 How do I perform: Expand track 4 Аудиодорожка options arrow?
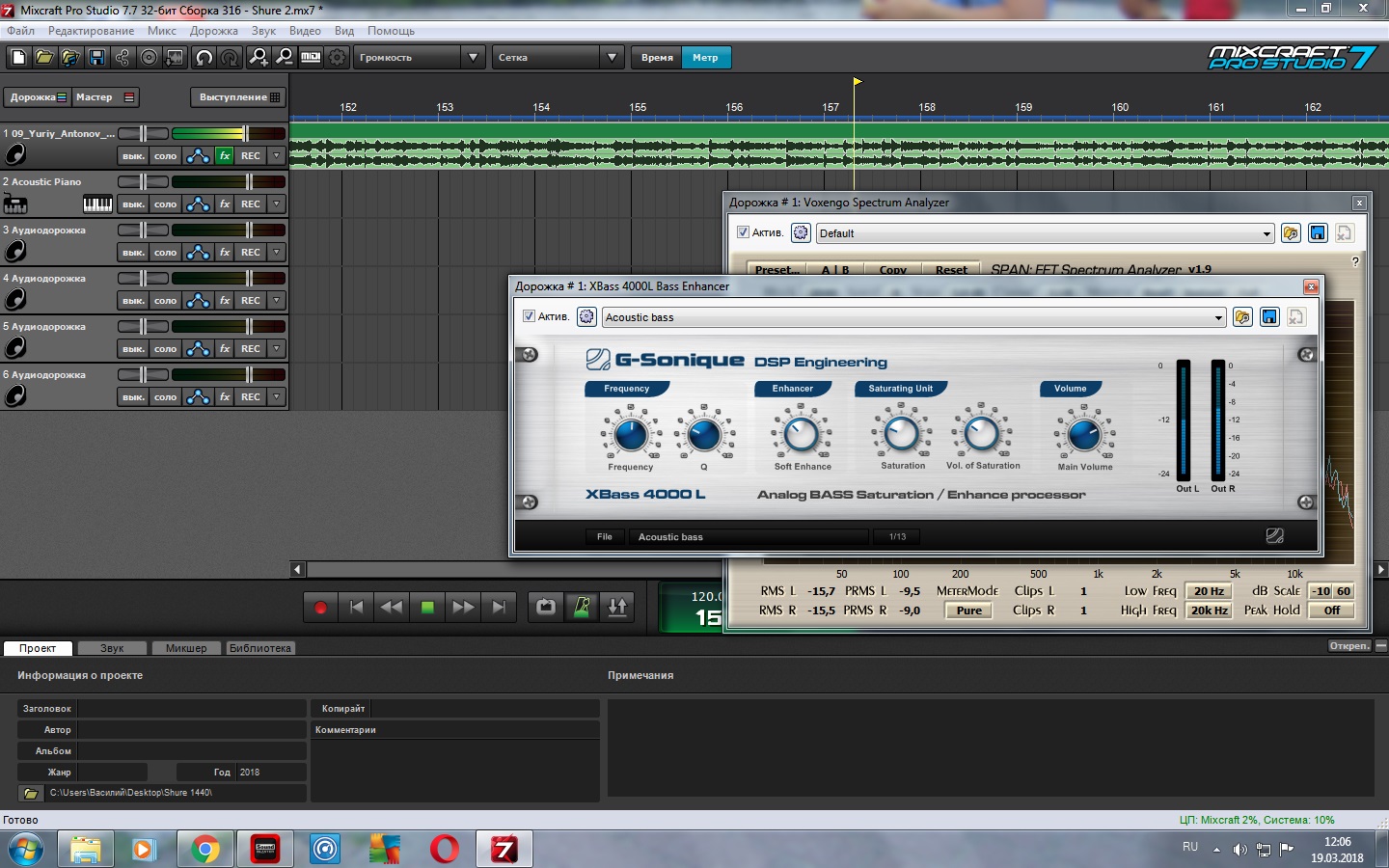coord(277,300)
